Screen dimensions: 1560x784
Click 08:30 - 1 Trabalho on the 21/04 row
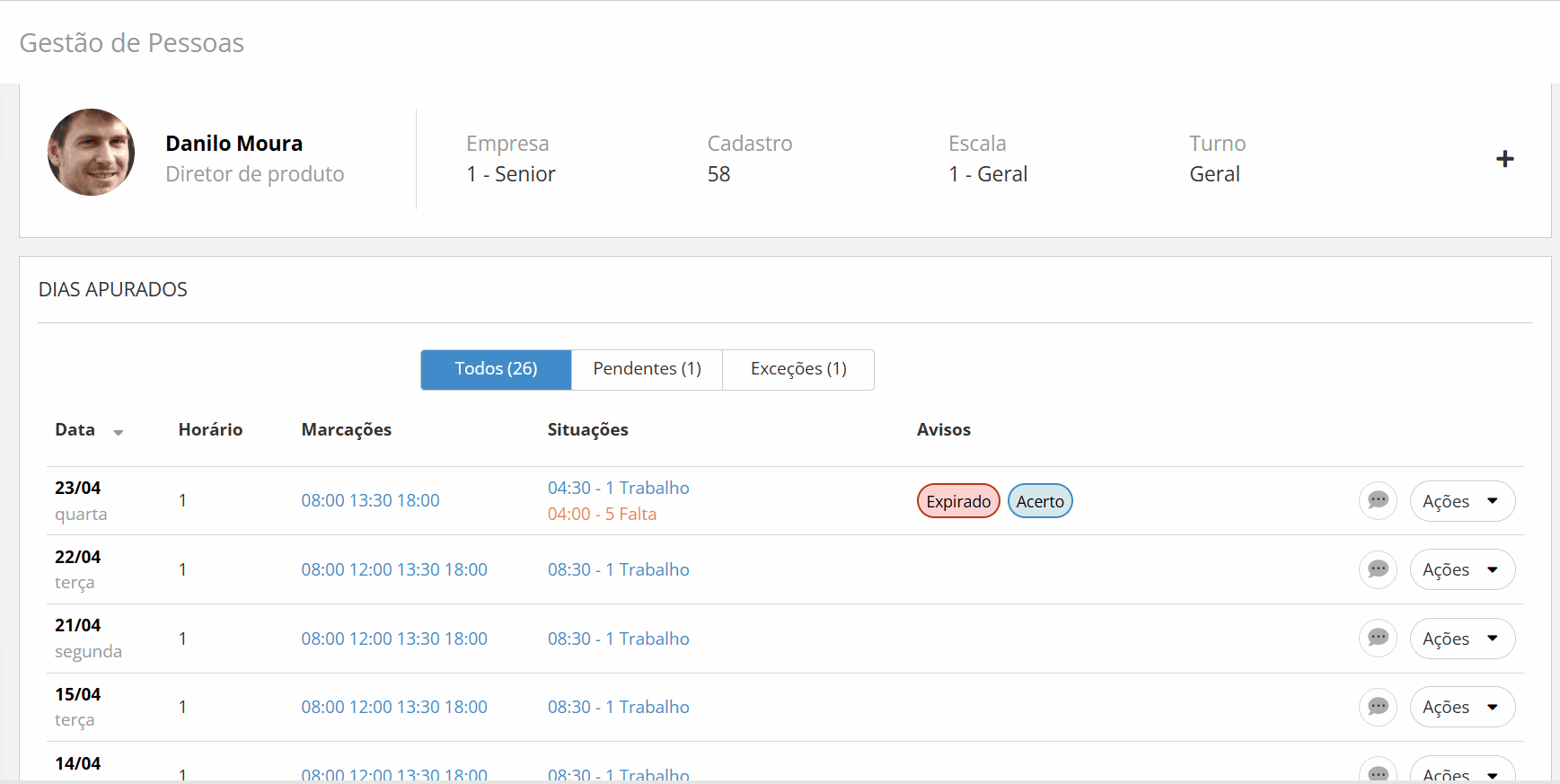619,639
